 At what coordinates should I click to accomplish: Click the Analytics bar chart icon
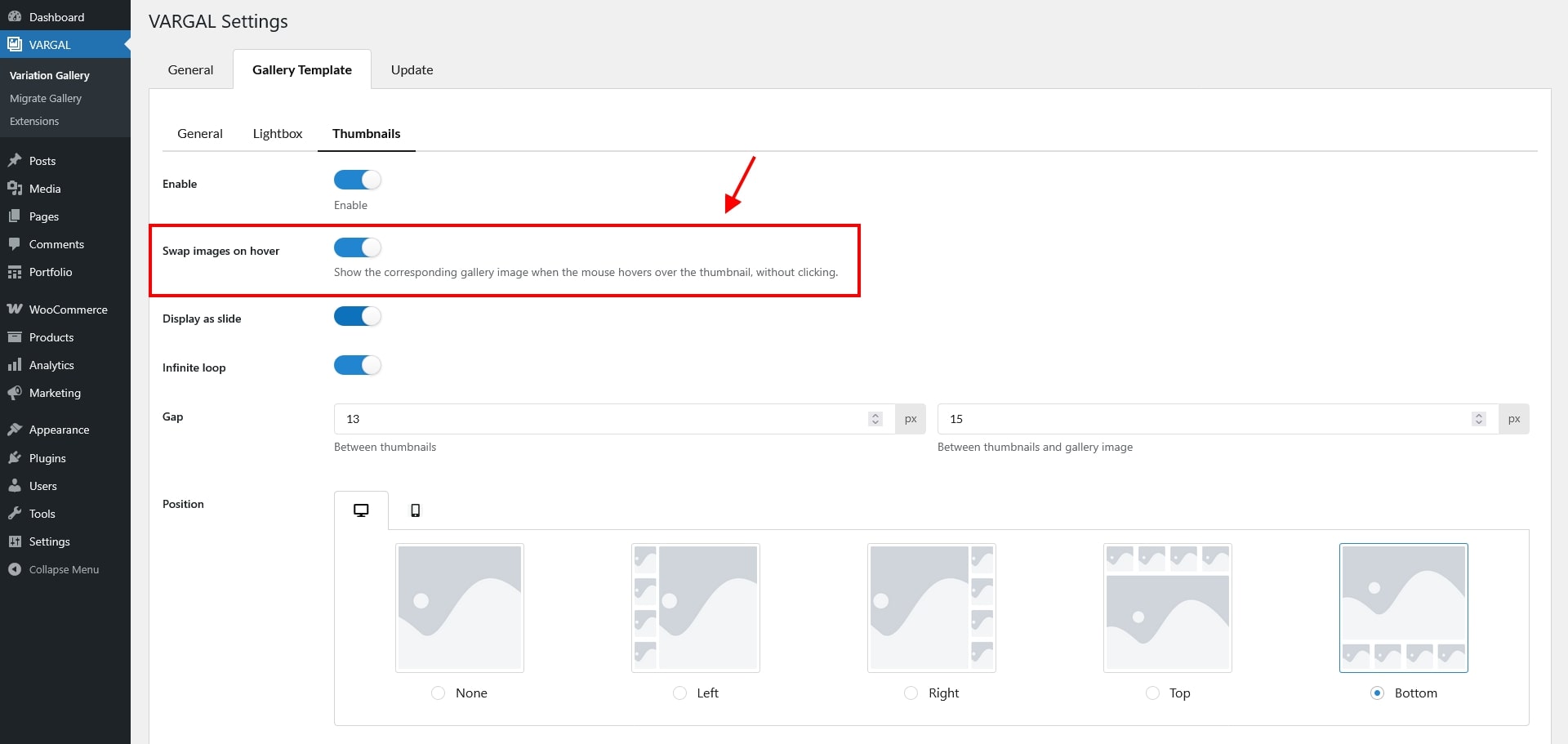[x=15, y=365]
